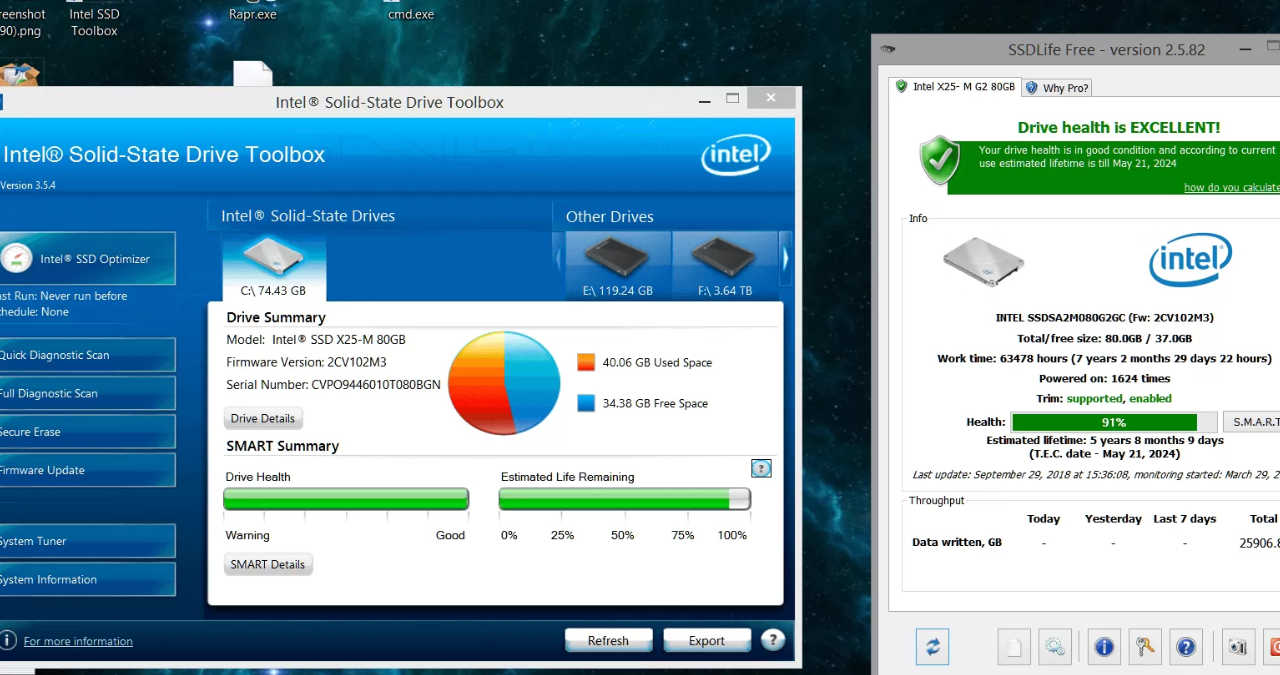Open SSDLife help via question-mark icon
This screenshot has width=1280, height=675.
tap(1186, 647)
